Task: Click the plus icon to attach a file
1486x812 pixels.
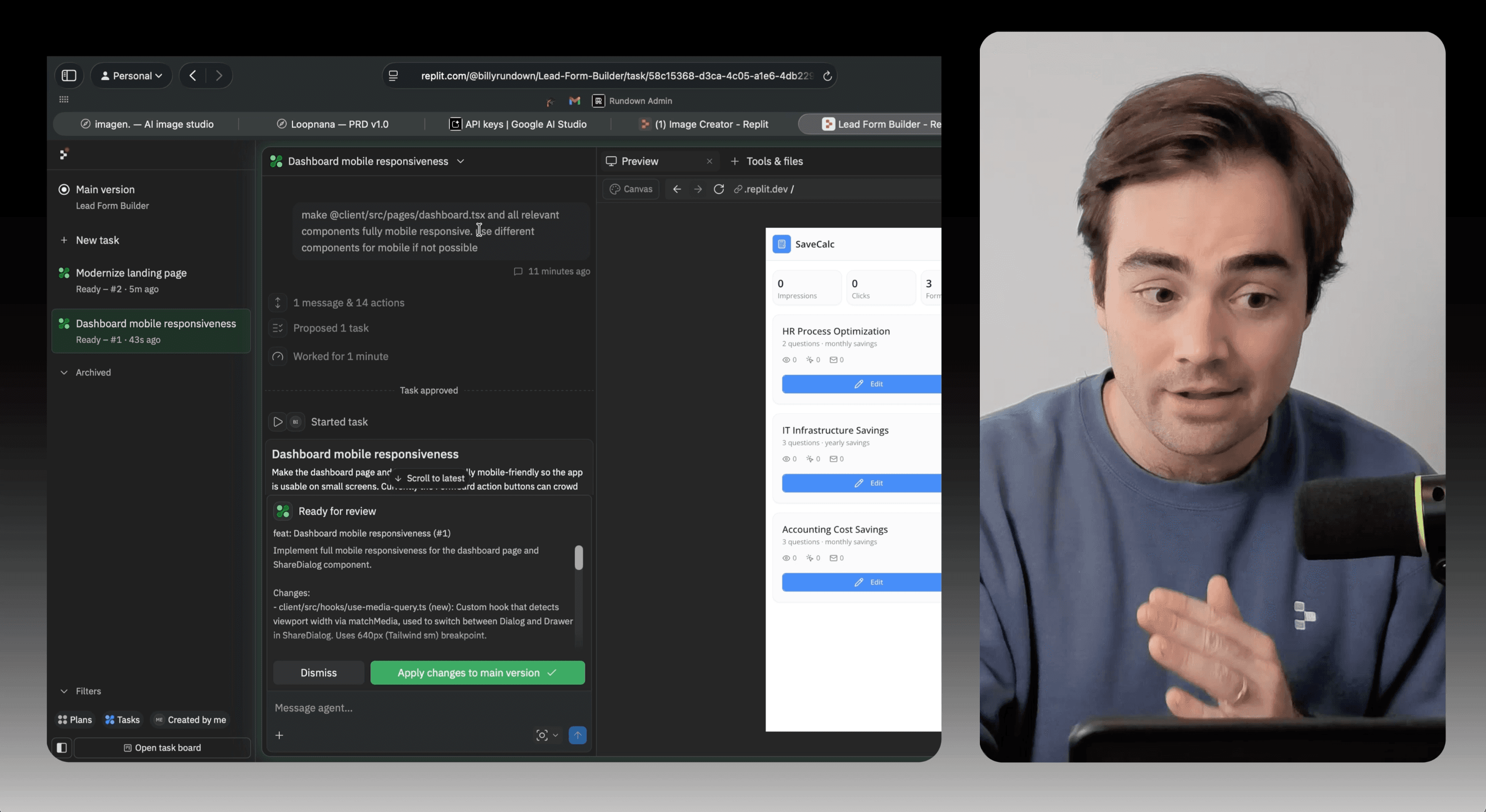Action: [279, 735]
